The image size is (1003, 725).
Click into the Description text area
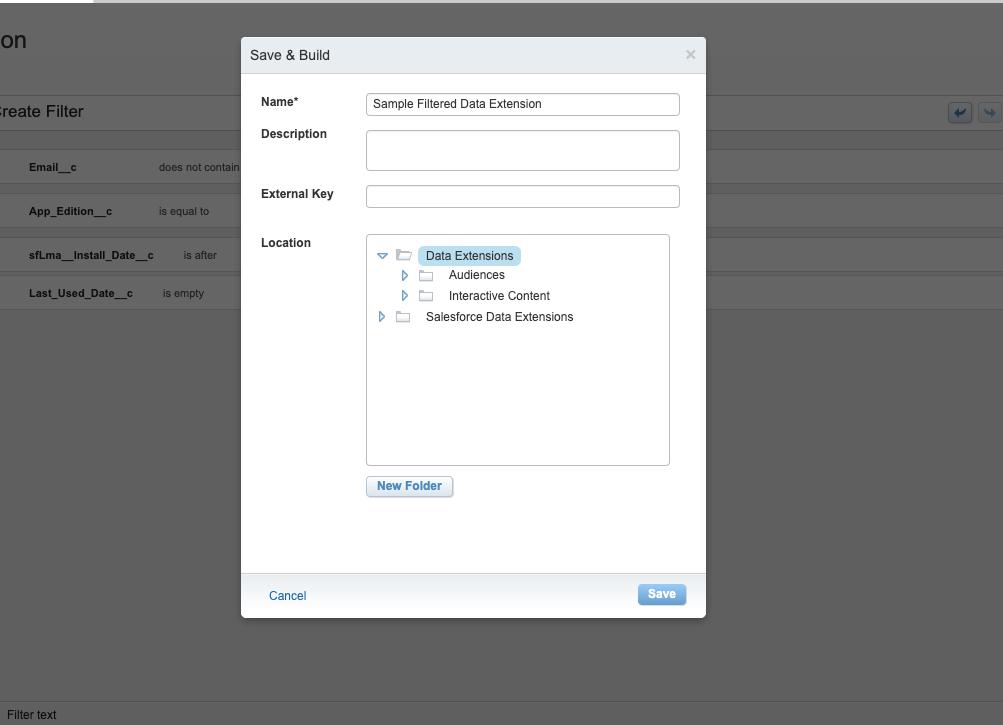tap(522, 150)
